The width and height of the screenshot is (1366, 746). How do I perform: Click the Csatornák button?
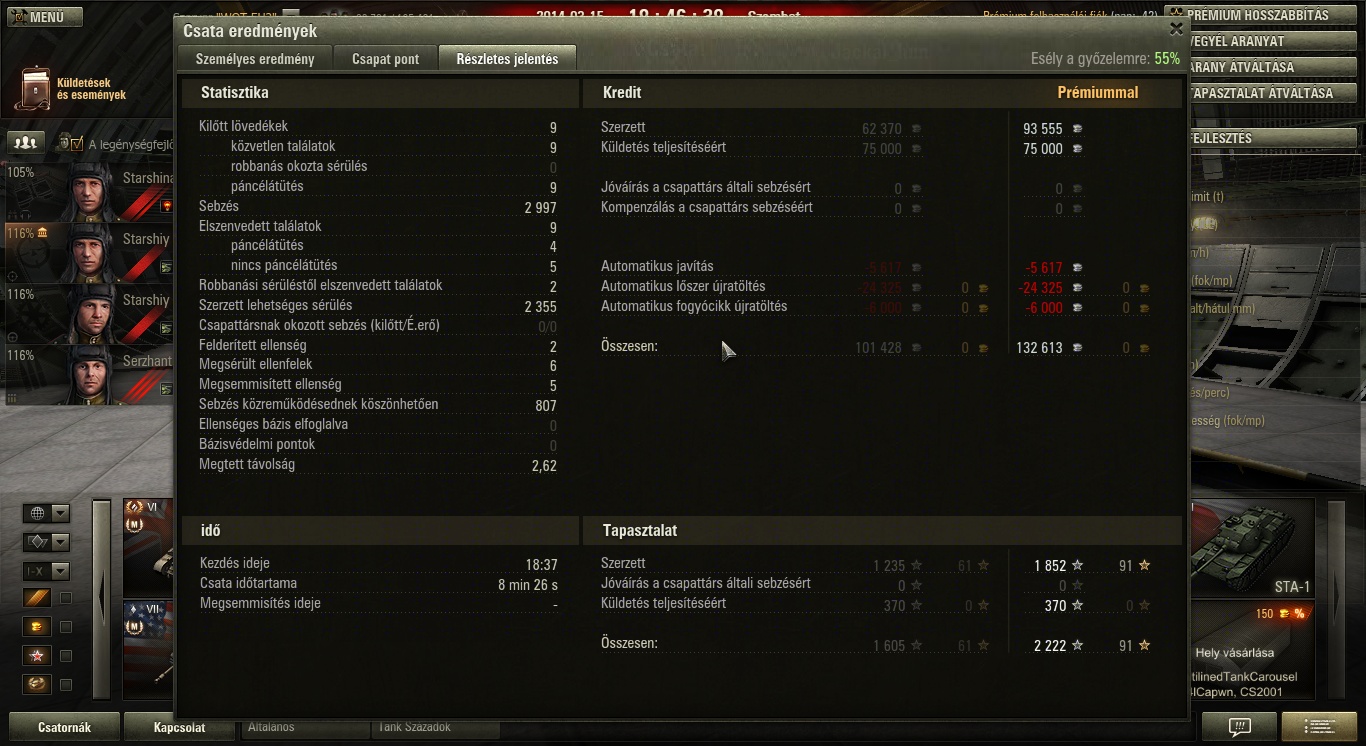(64, 727)
